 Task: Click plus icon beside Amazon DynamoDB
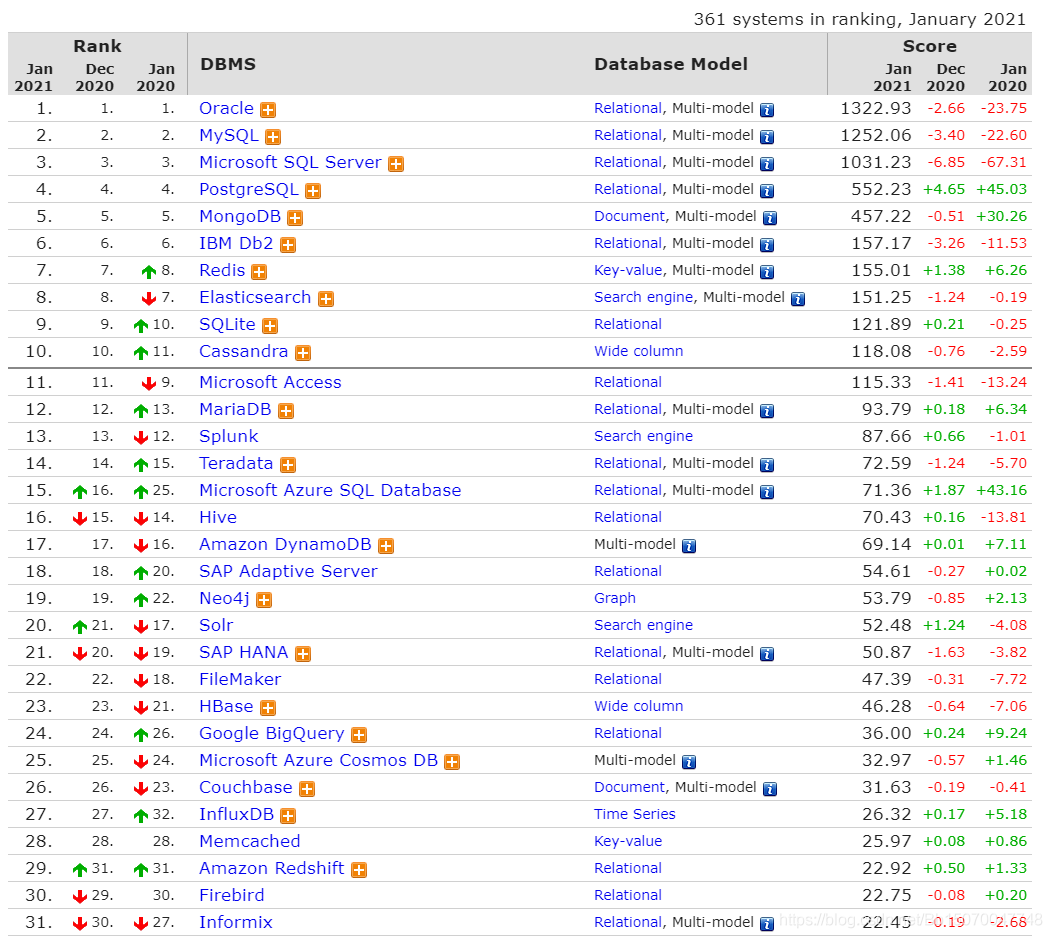(386, 546)
